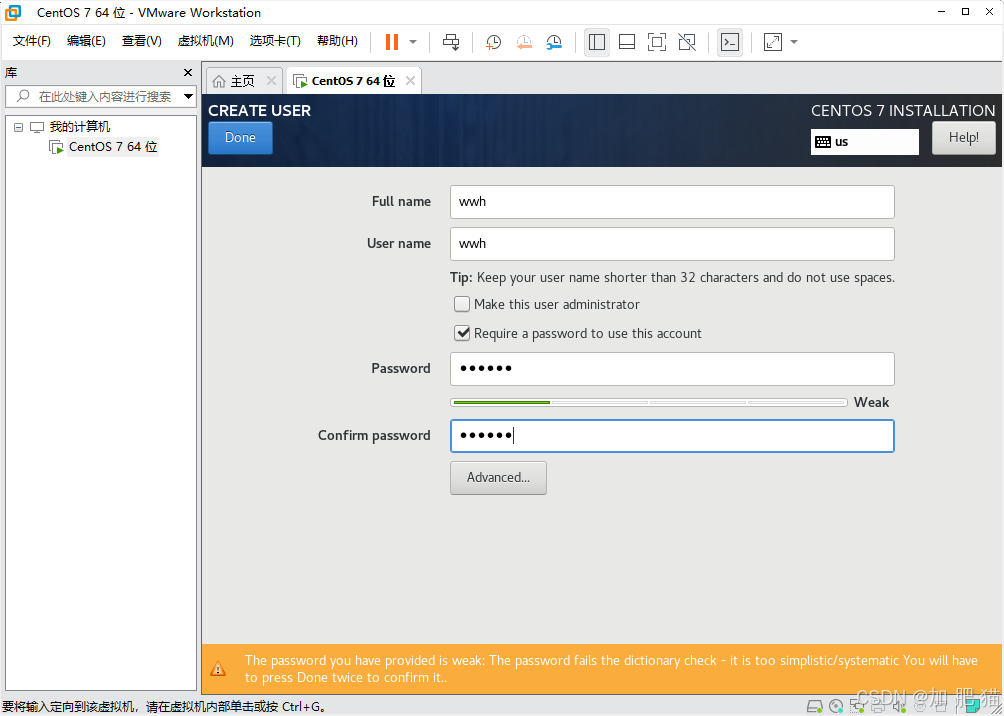Click the sound card status bar icon
This screenshot has width=1004, height=716.
coord(900,707)
